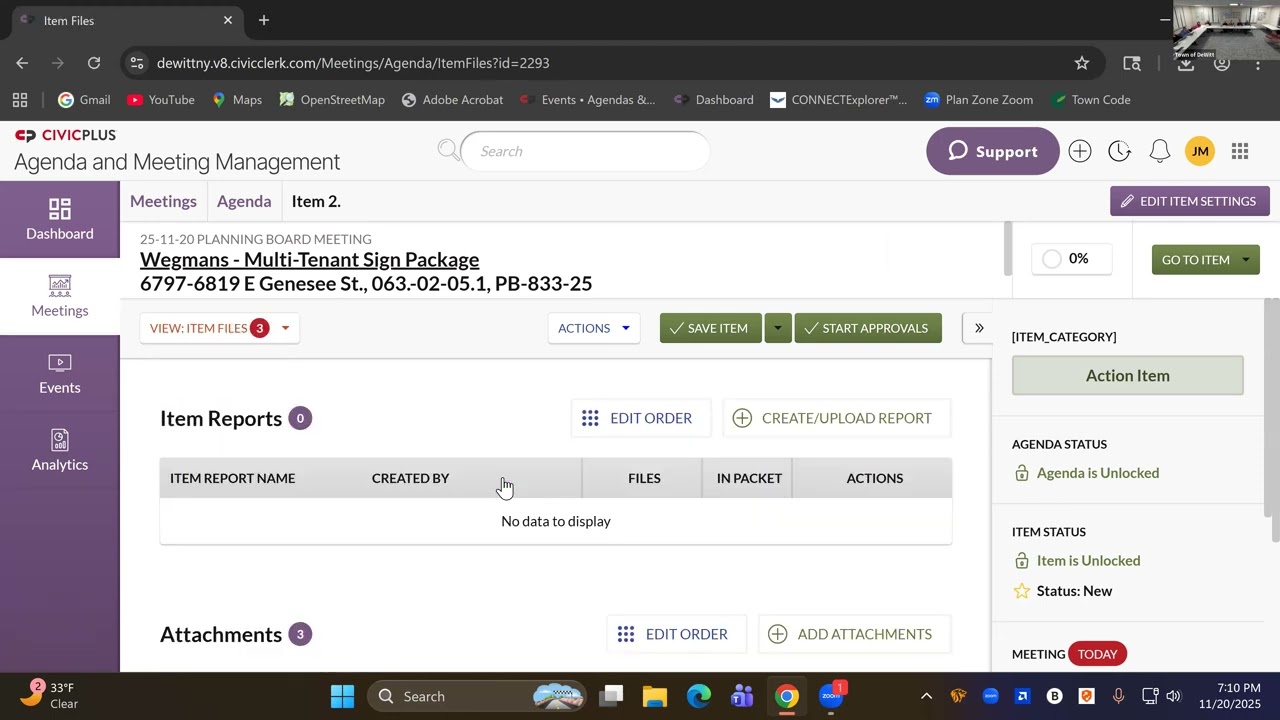This screenshot has width=1280, height=720.
Task: Show hidden system tray icons
Action: point(926,696)
